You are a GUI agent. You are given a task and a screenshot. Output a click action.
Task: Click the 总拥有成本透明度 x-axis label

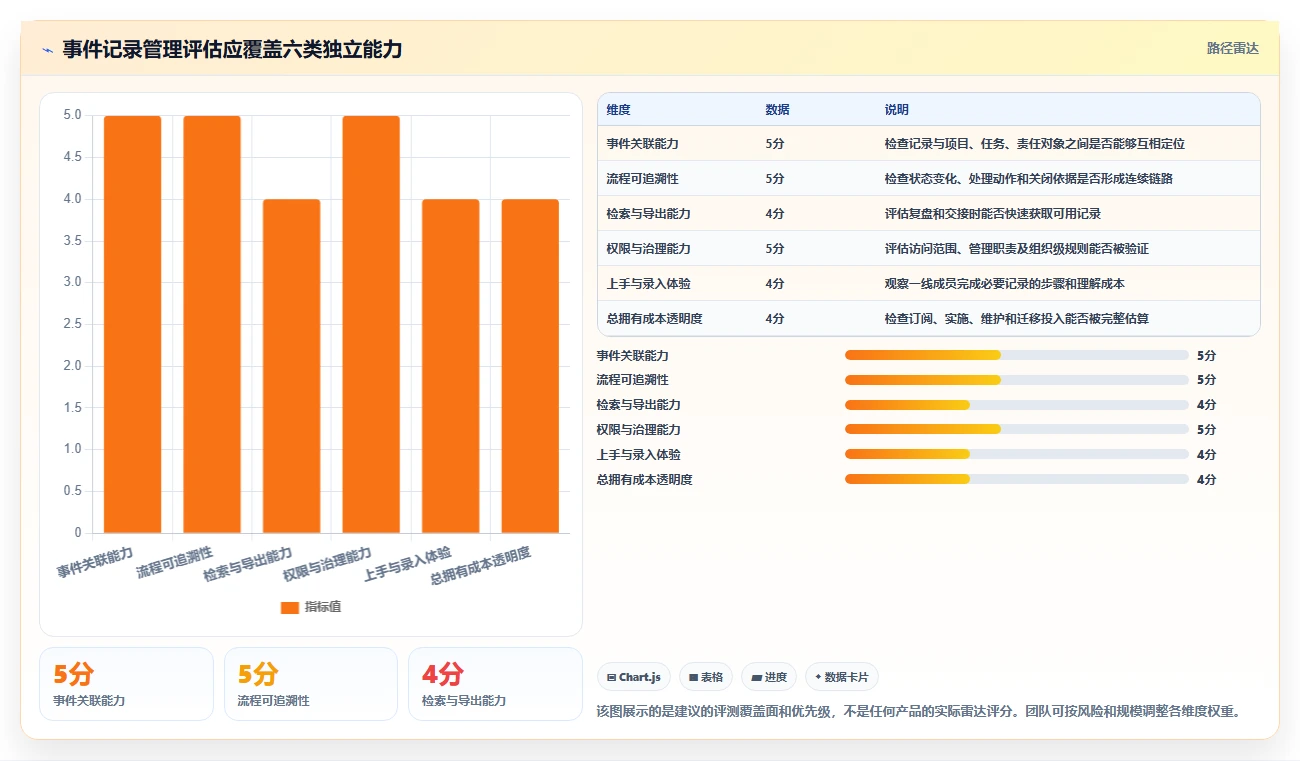[x=480, y=566]
